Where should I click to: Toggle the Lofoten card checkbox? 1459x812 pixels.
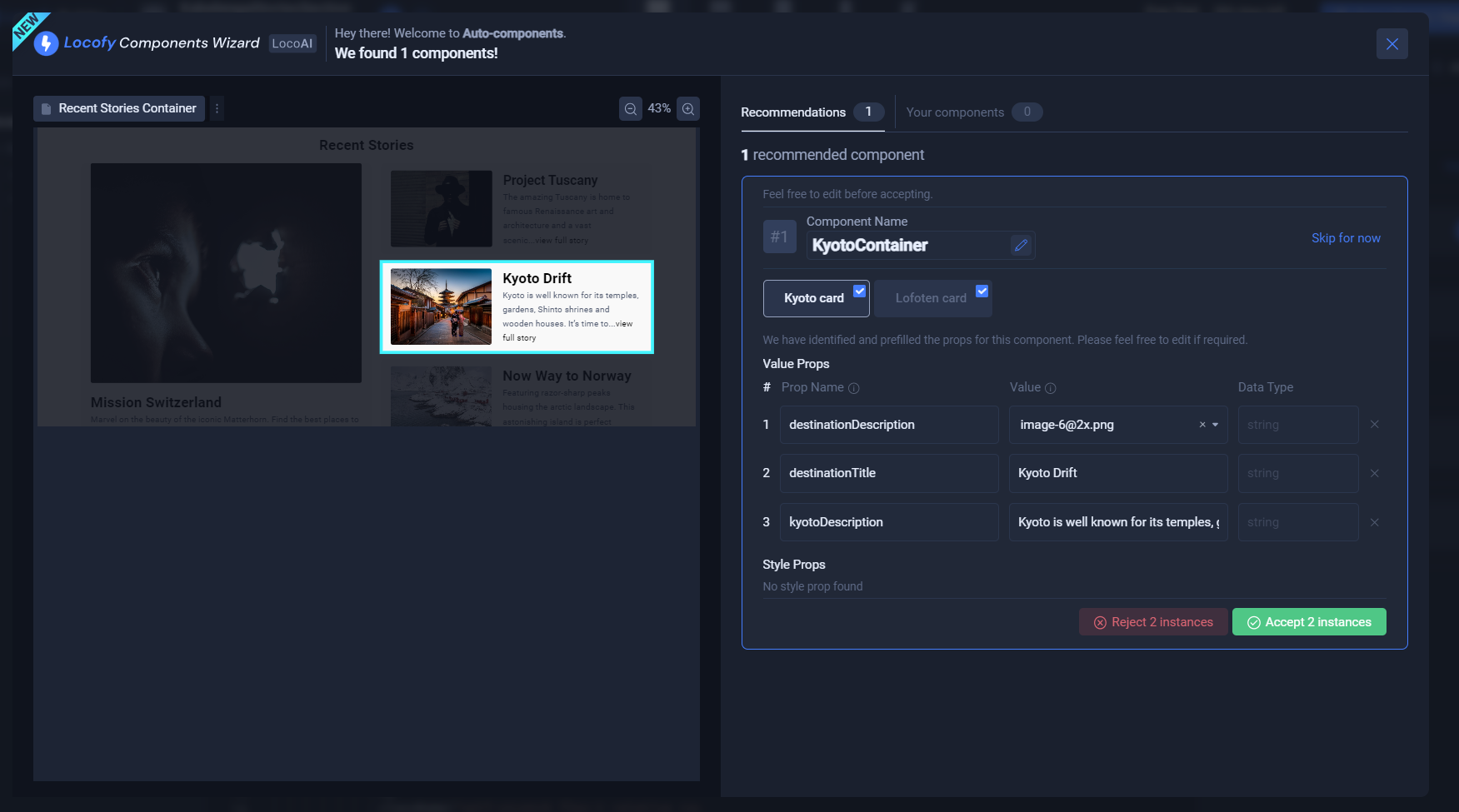982,291
